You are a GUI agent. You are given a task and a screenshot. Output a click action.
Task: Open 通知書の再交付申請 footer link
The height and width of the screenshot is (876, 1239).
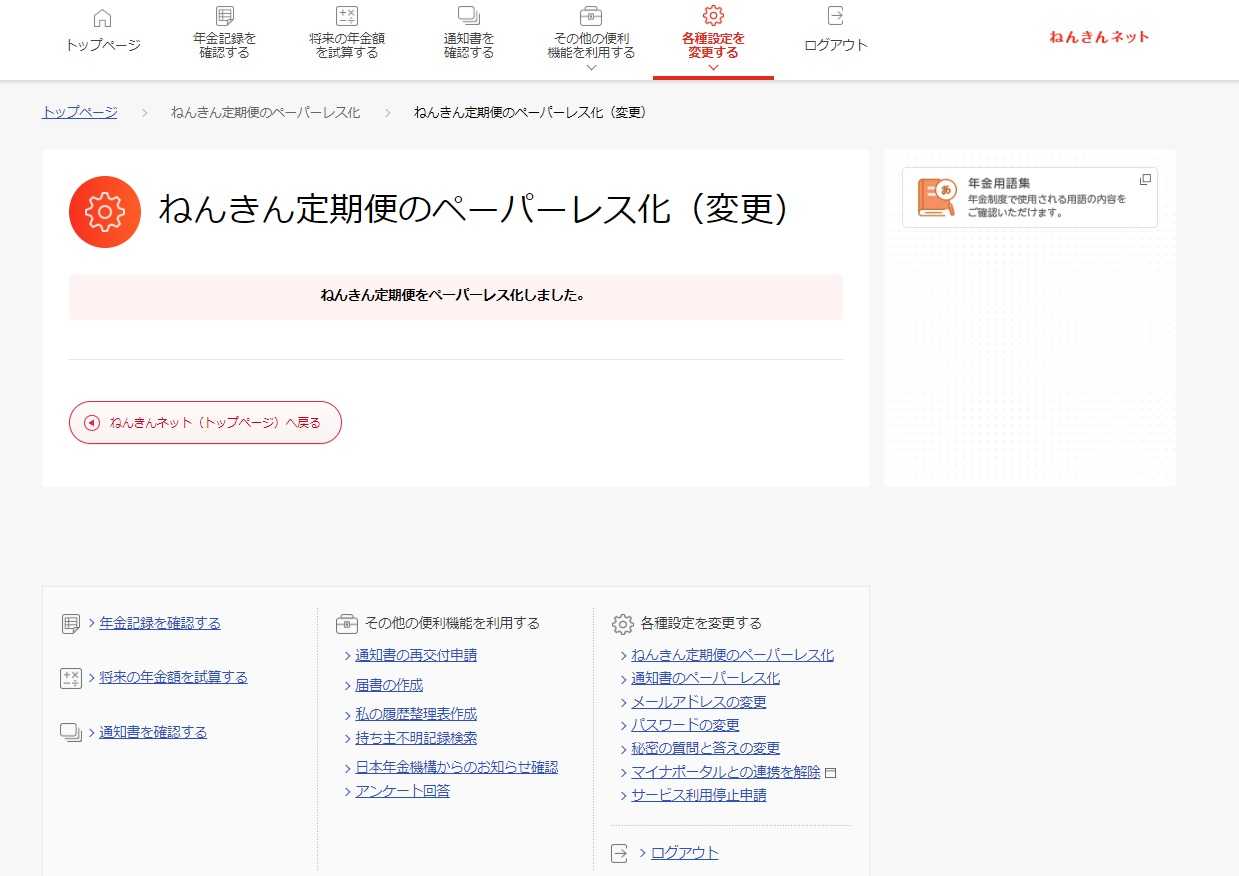(x=416, y=655)
